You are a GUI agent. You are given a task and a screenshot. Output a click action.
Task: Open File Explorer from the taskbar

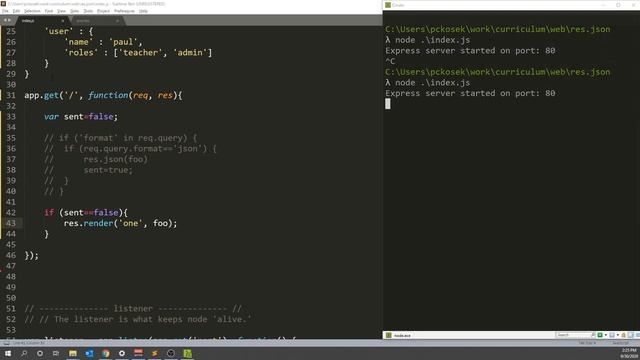pyautogui.click(x=73, y=353)
